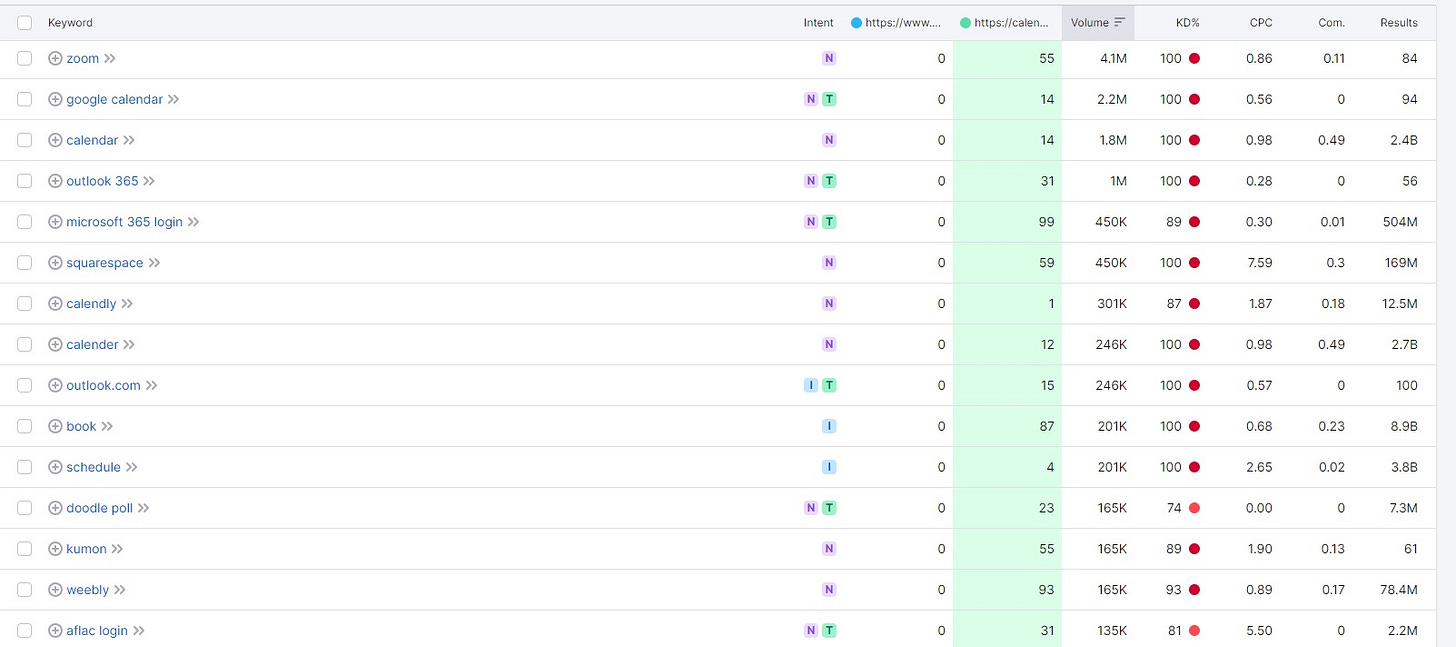The width and height of the screenshot is (1456, 647).
Task: Click the 4.1M volume value for zoom
Action: pos(1112,59)
